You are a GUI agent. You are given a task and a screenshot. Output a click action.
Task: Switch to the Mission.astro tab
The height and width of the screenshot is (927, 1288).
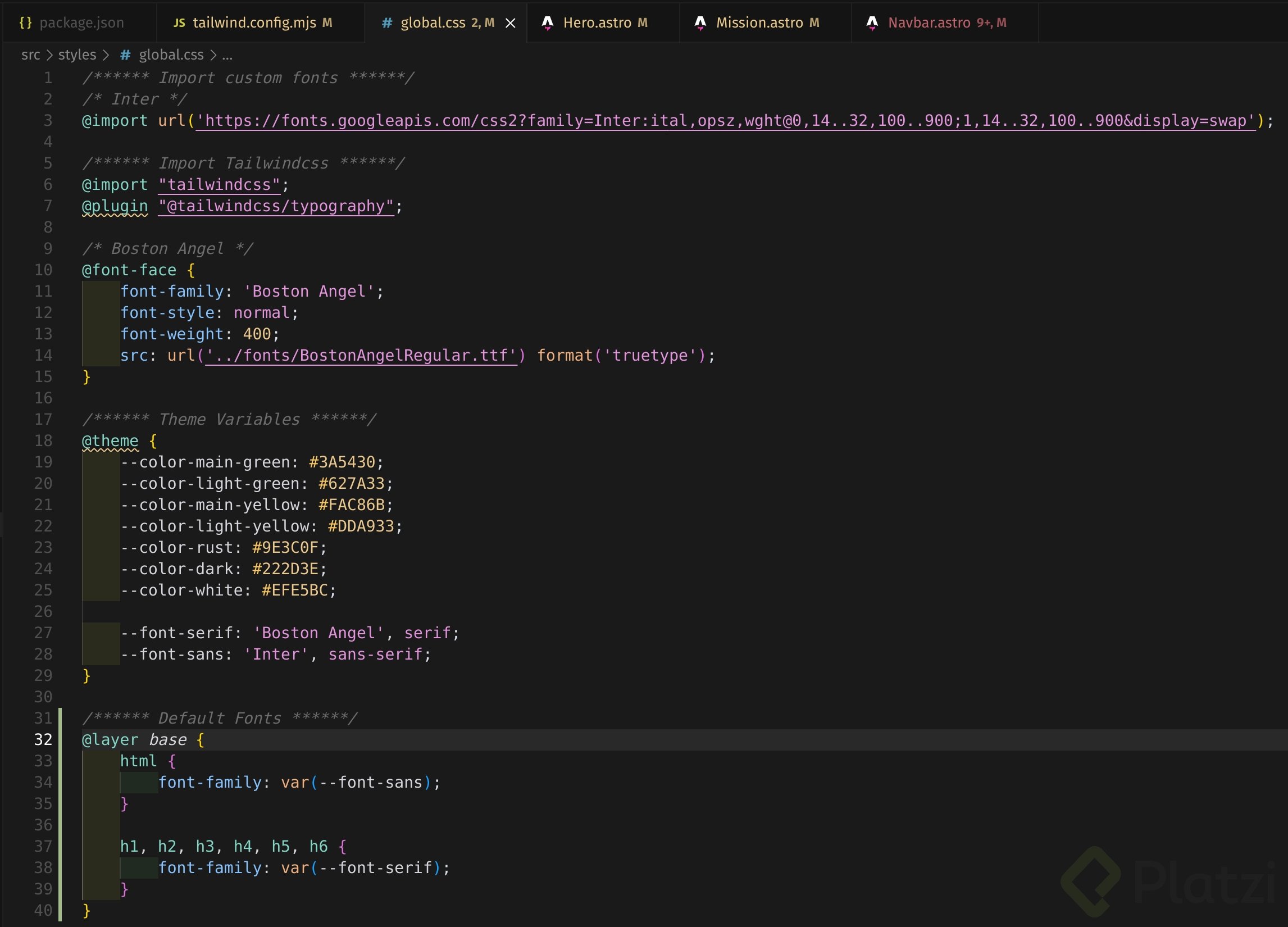(x=759, y=22)
